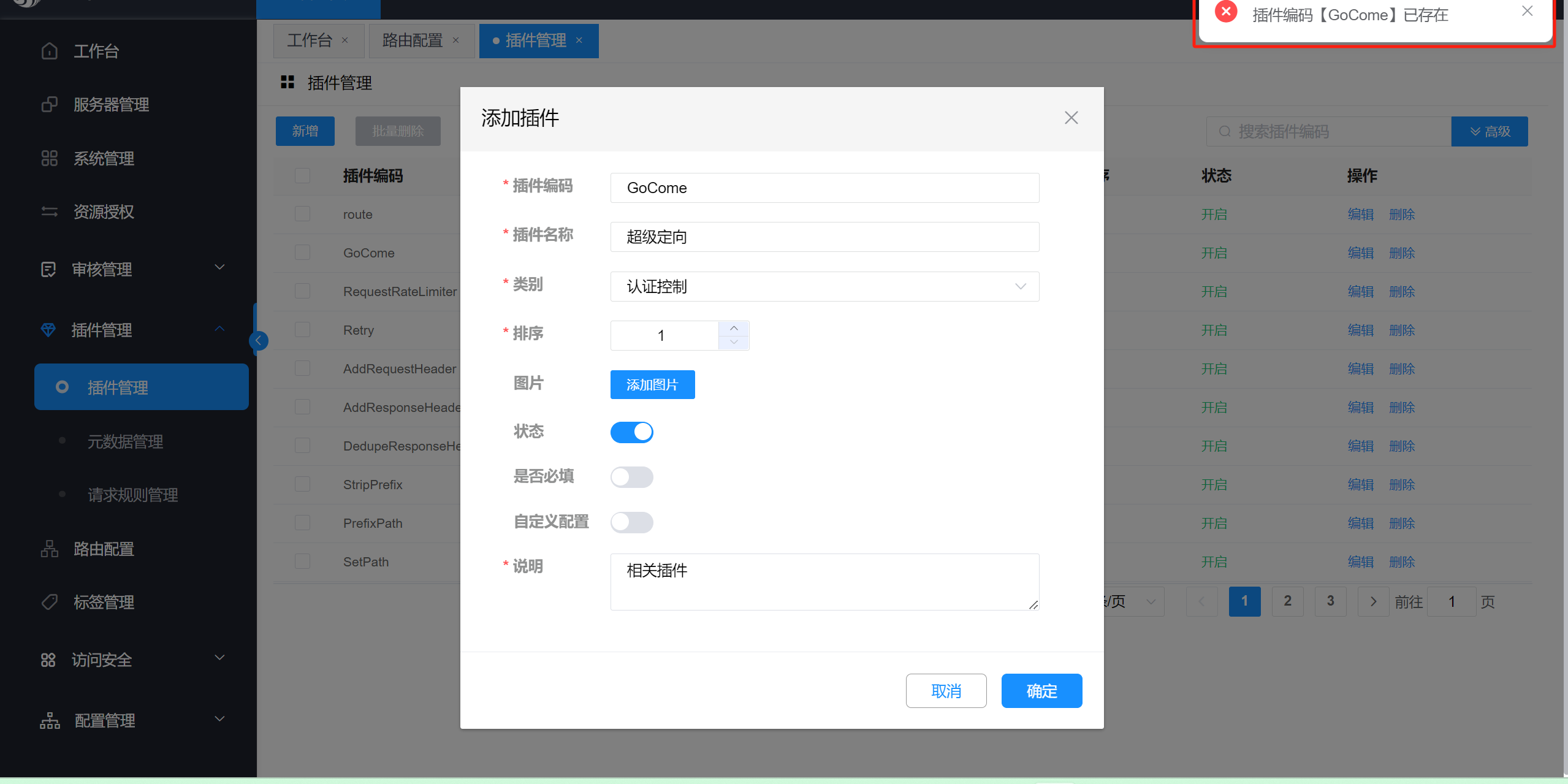Check the GoCome row checkbox

click(302, 253)
